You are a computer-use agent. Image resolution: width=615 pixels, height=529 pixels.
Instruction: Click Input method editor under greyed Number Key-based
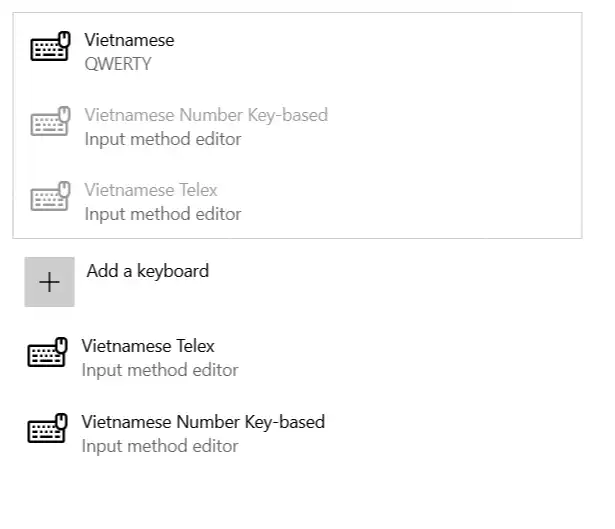click(x=163, y=139)
